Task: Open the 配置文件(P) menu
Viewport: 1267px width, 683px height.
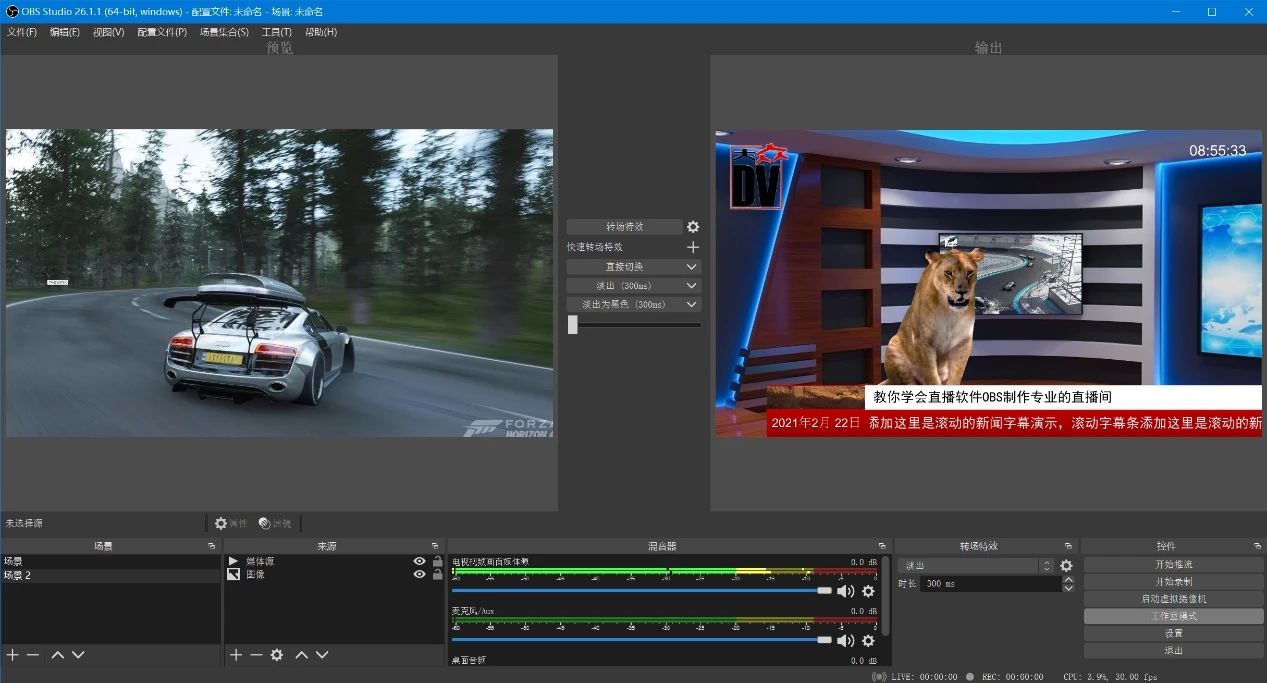Action: 162,32
